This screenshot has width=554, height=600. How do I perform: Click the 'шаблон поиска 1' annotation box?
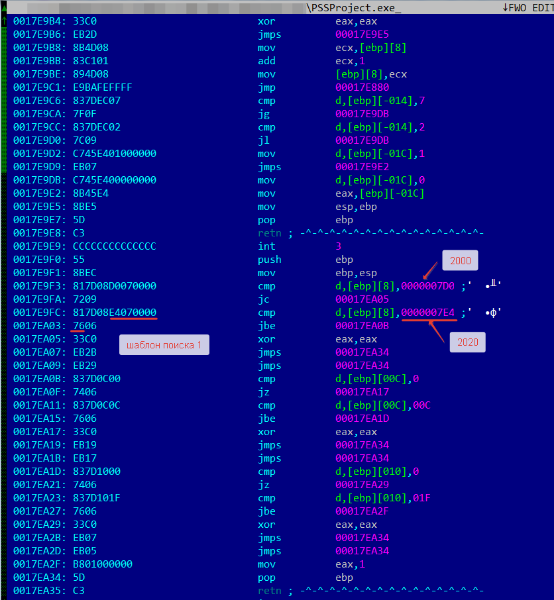164,345
